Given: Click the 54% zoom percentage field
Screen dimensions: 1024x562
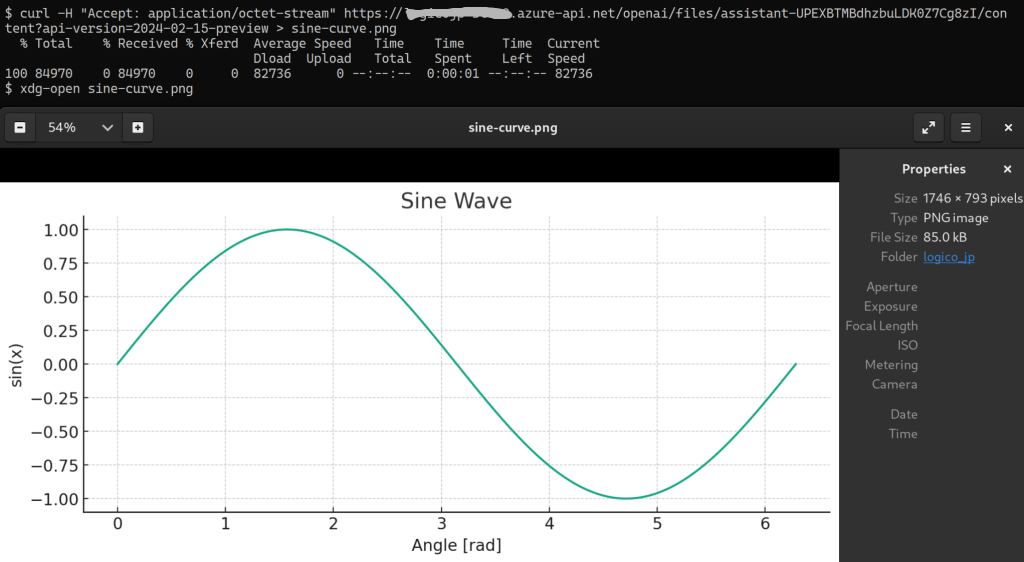Looking at the screenshot, I should click(x=62, y=128).
